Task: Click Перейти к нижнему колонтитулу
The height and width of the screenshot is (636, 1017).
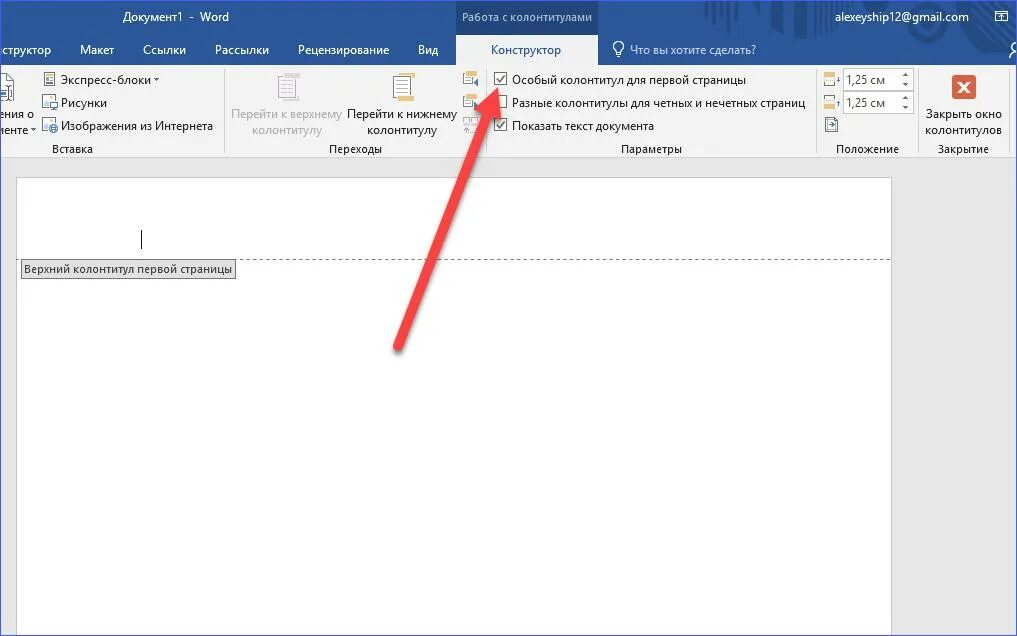Action: 402,105
